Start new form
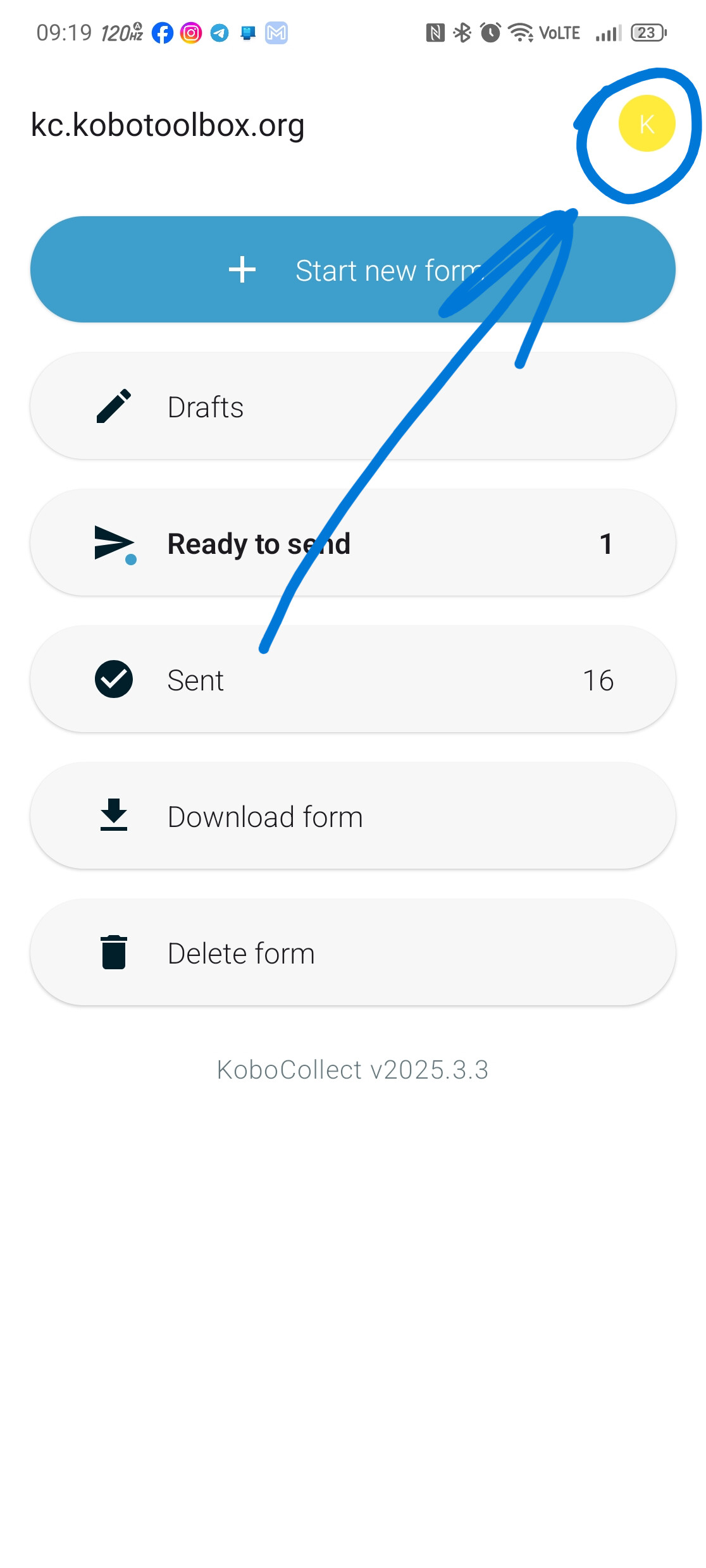This screenshot has height=1568, width=706. [x=353, y=269]
